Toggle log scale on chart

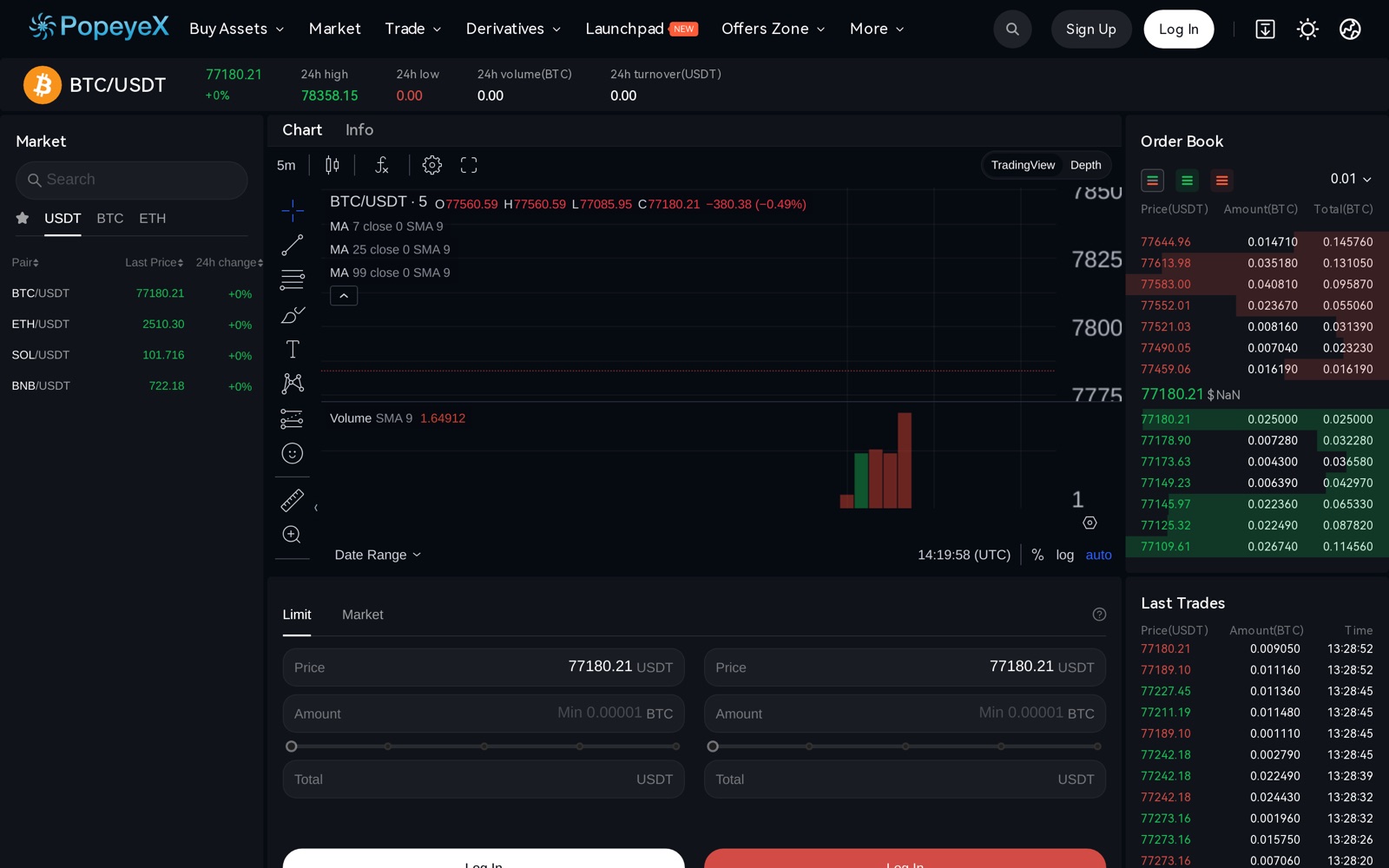[1065, 555]
